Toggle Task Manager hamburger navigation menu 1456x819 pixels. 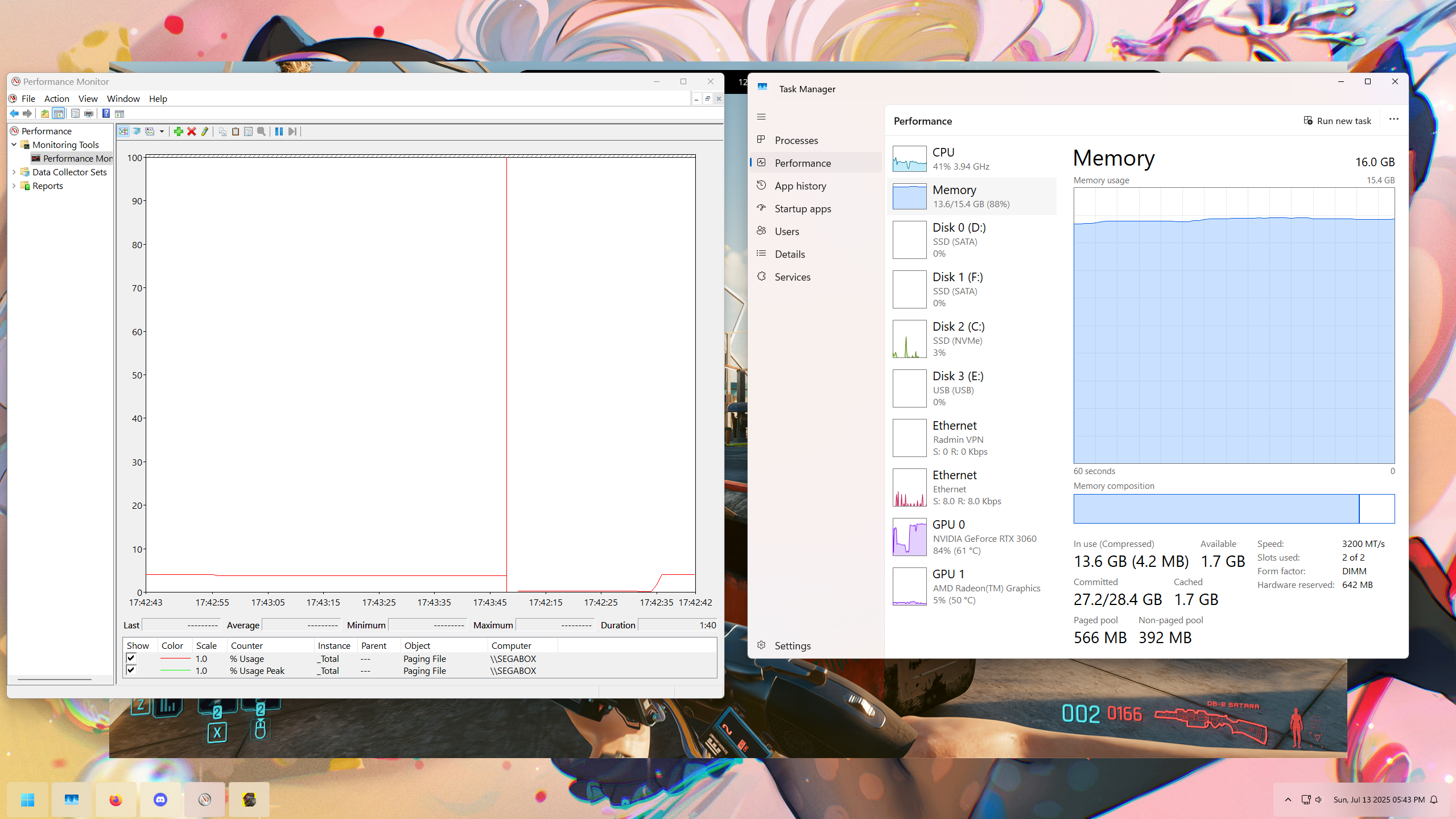point(761,117)
